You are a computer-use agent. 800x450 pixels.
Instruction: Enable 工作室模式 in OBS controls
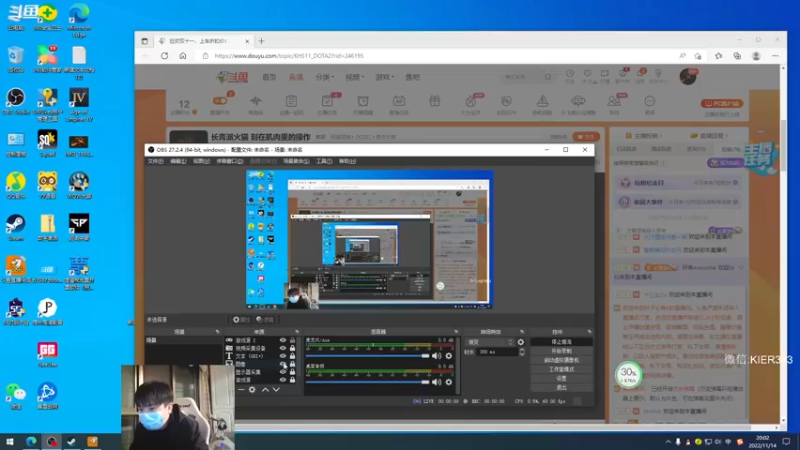tap(561, 369)
